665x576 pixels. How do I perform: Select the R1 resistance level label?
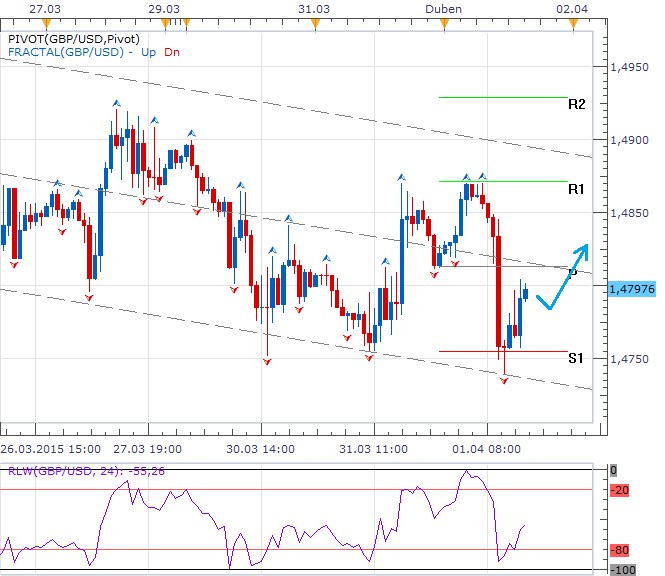click(x=575, y=188)
